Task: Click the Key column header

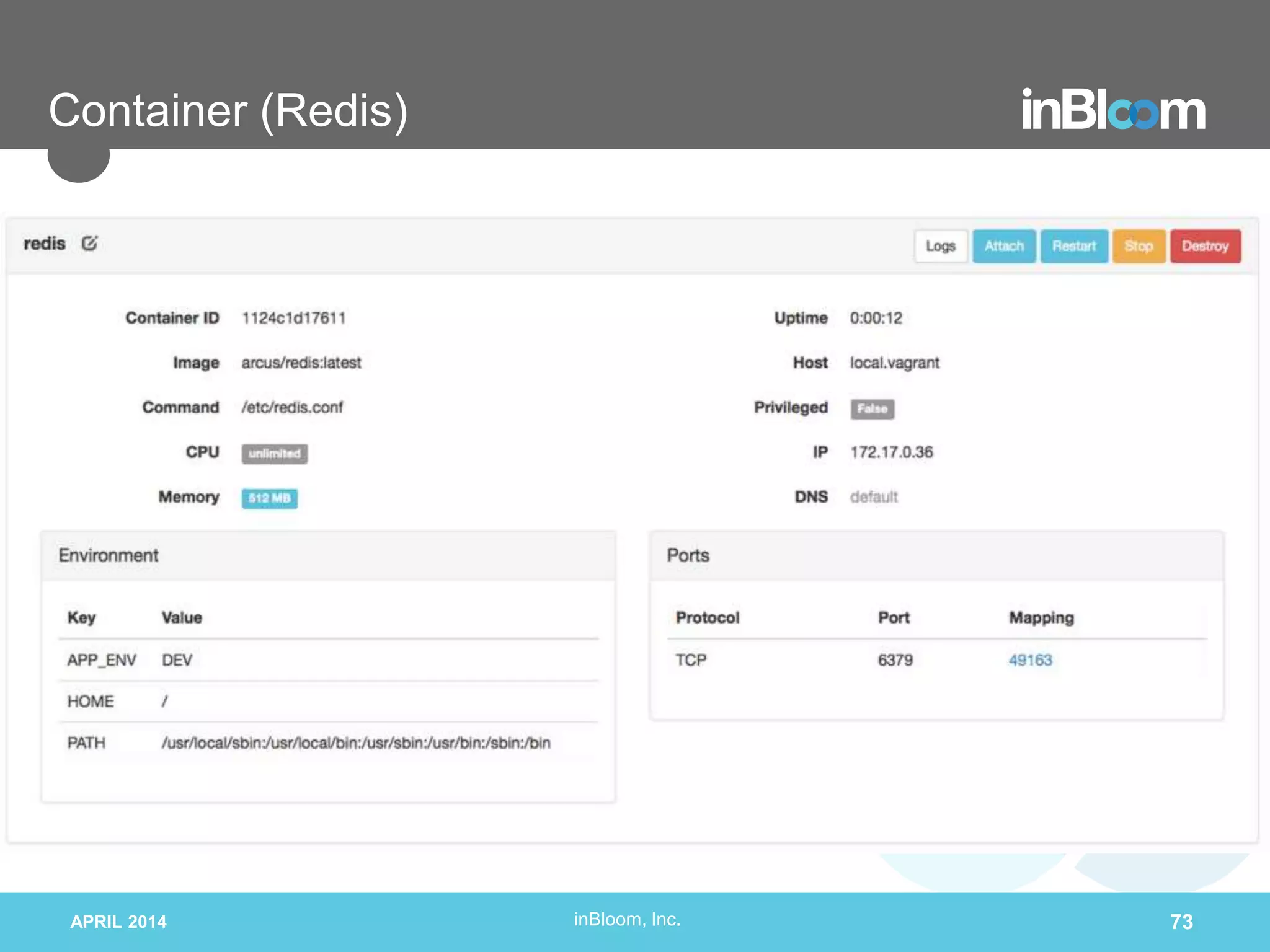Action: pos(81,617)
